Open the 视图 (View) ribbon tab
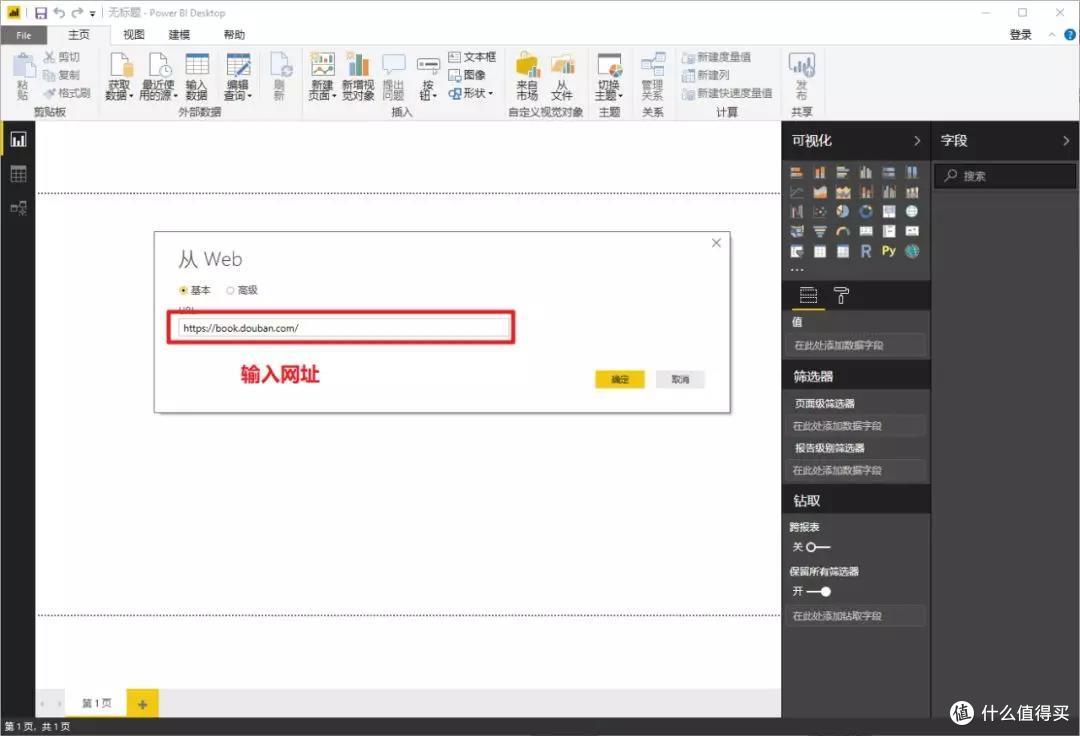The width and height of the screenshot is (1080, 736). 134,35
